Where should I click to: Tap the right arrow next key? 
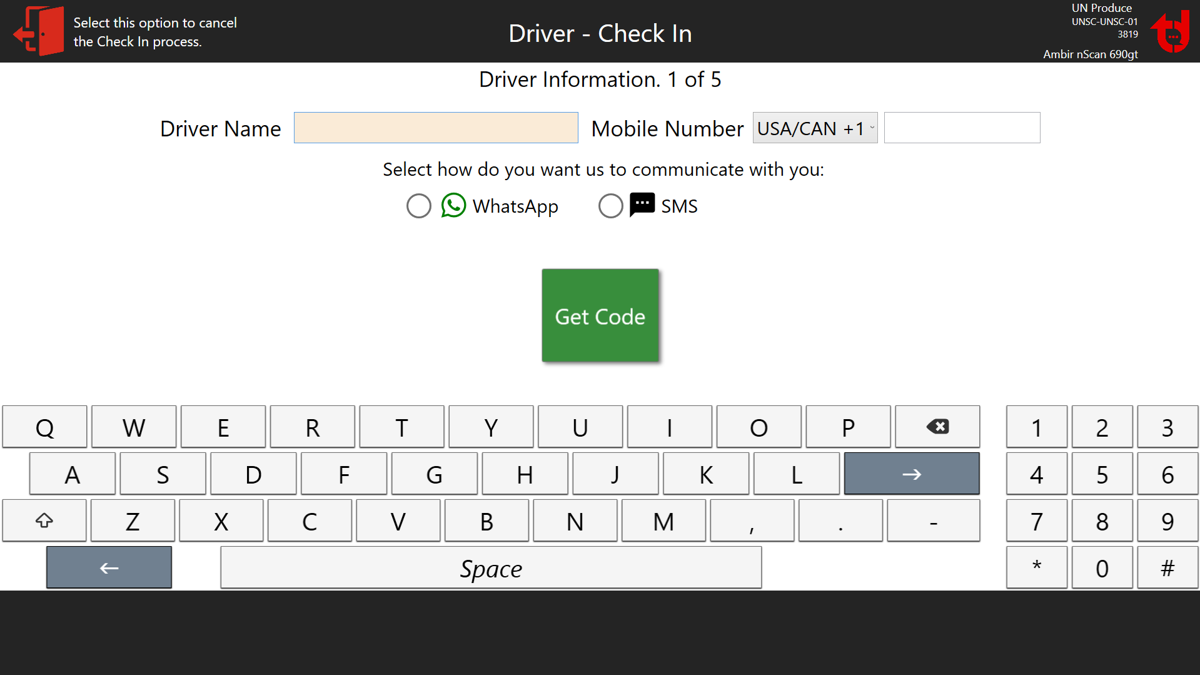[911, 474]
